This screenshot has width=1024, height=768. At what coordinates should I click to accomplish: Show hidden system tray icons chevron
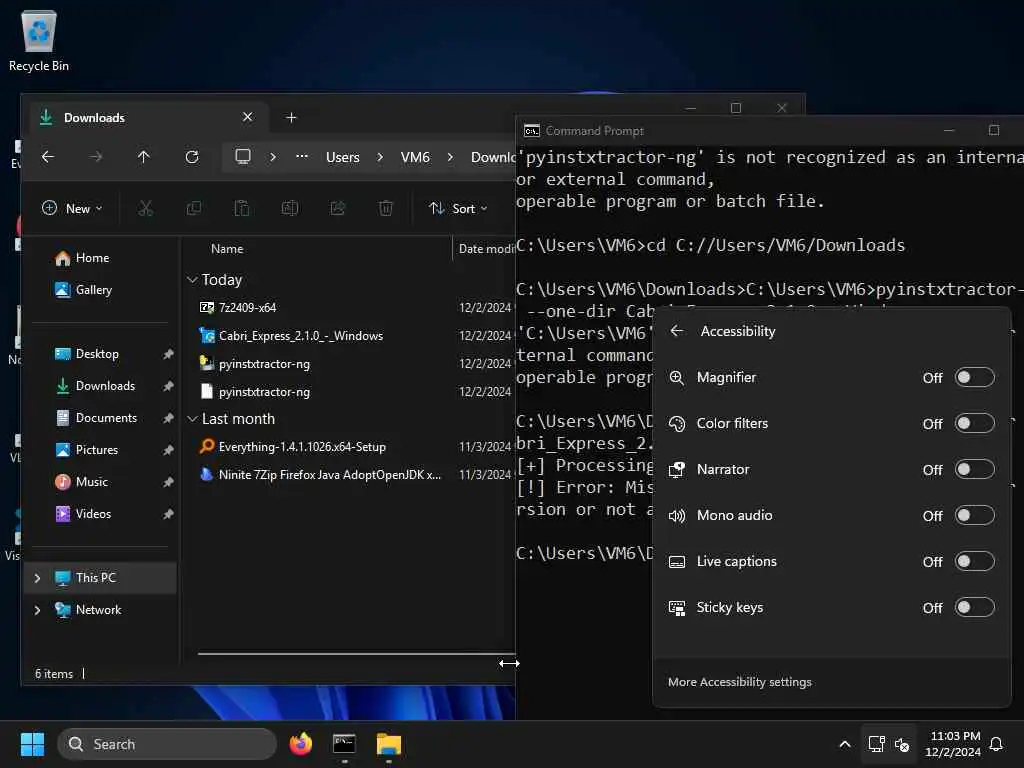pos(844,744)
